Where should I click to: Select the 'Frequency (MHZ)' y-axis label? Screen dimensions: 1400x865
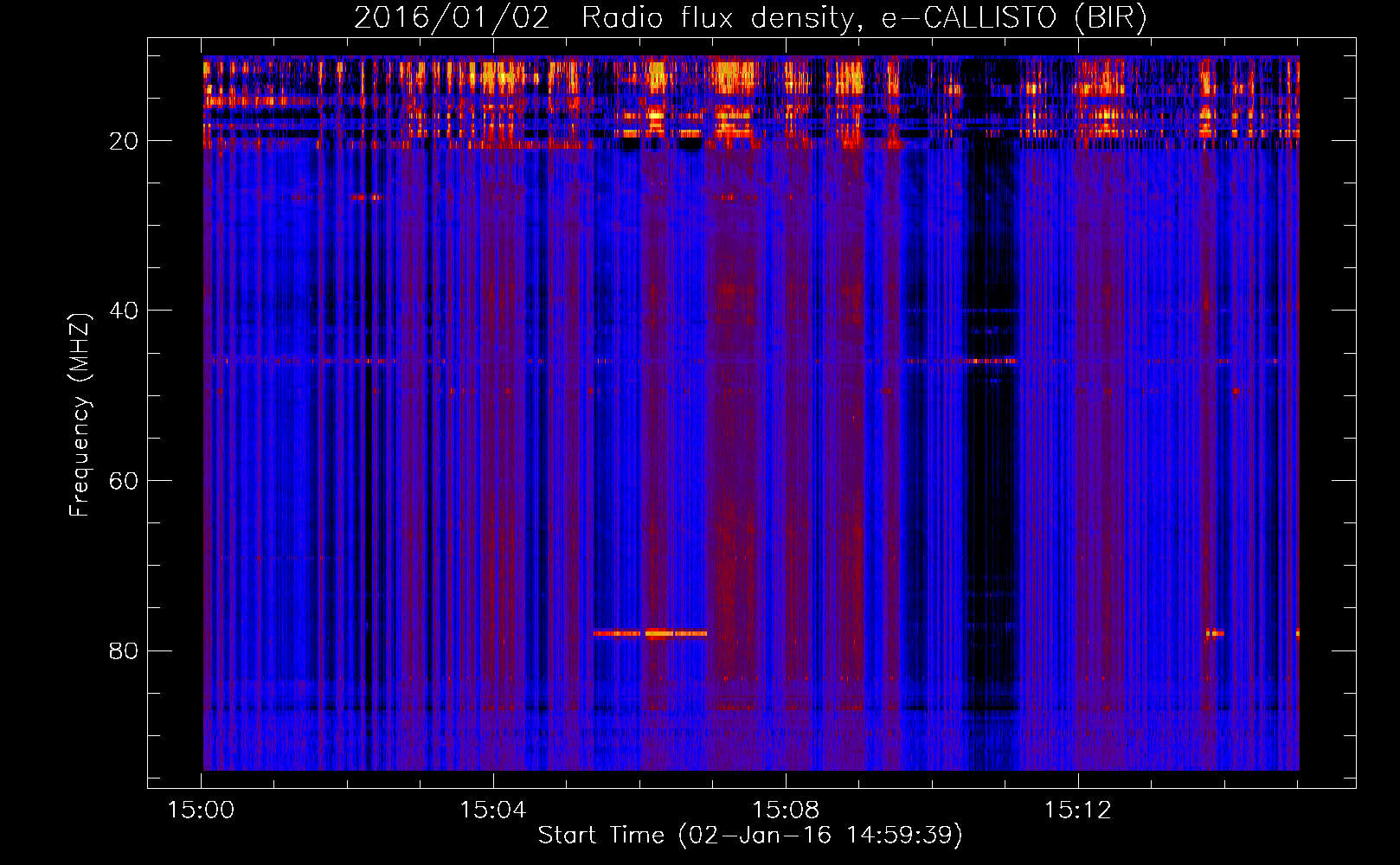[x=79, y=415]
